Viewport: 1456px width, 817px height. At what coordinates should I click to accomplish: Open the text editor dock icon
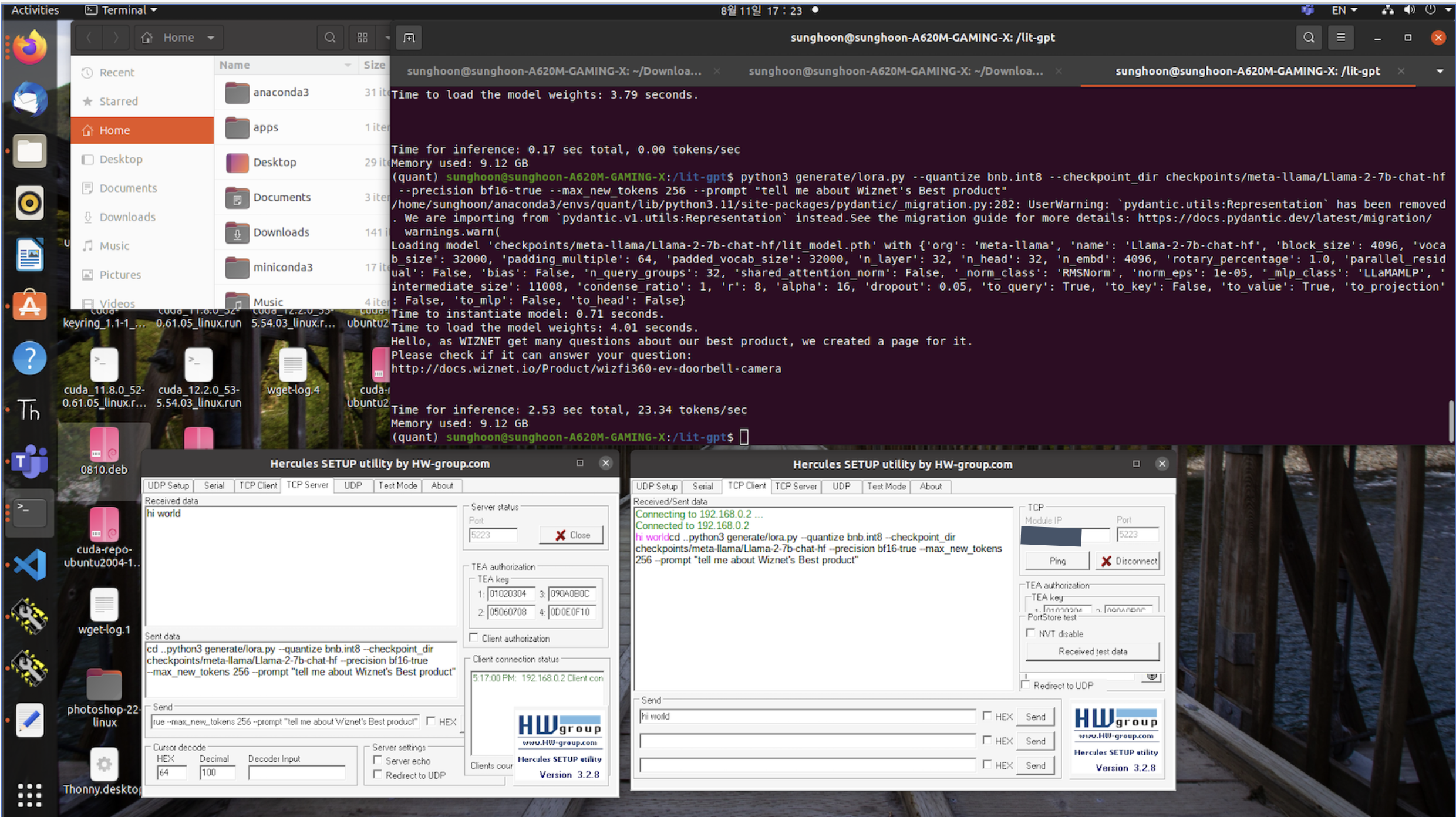click(29, 720)
